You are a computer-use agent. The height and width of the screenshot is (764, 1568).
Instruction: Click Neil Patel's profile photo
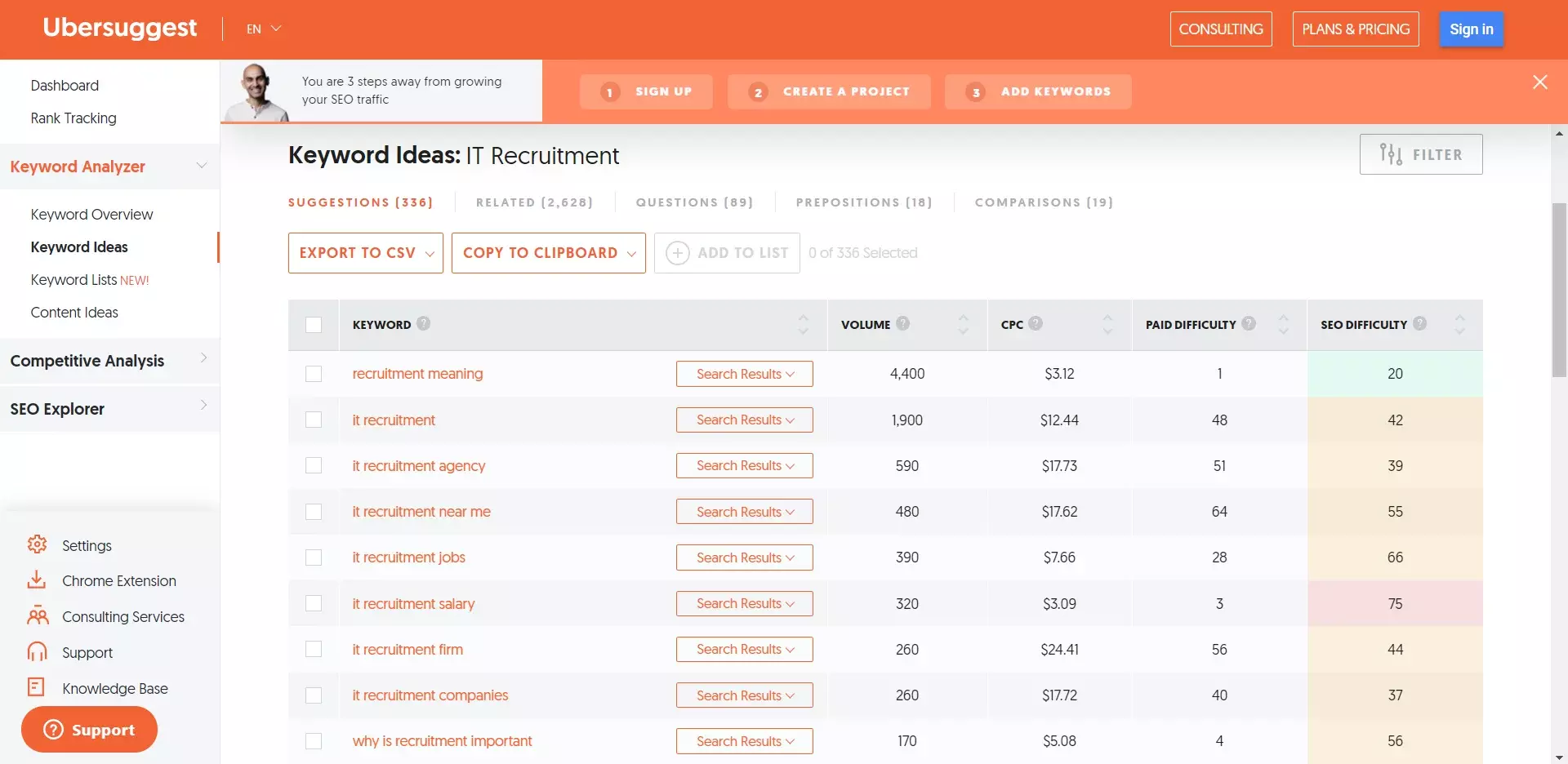pyautogui.click(x=256, y=91)
